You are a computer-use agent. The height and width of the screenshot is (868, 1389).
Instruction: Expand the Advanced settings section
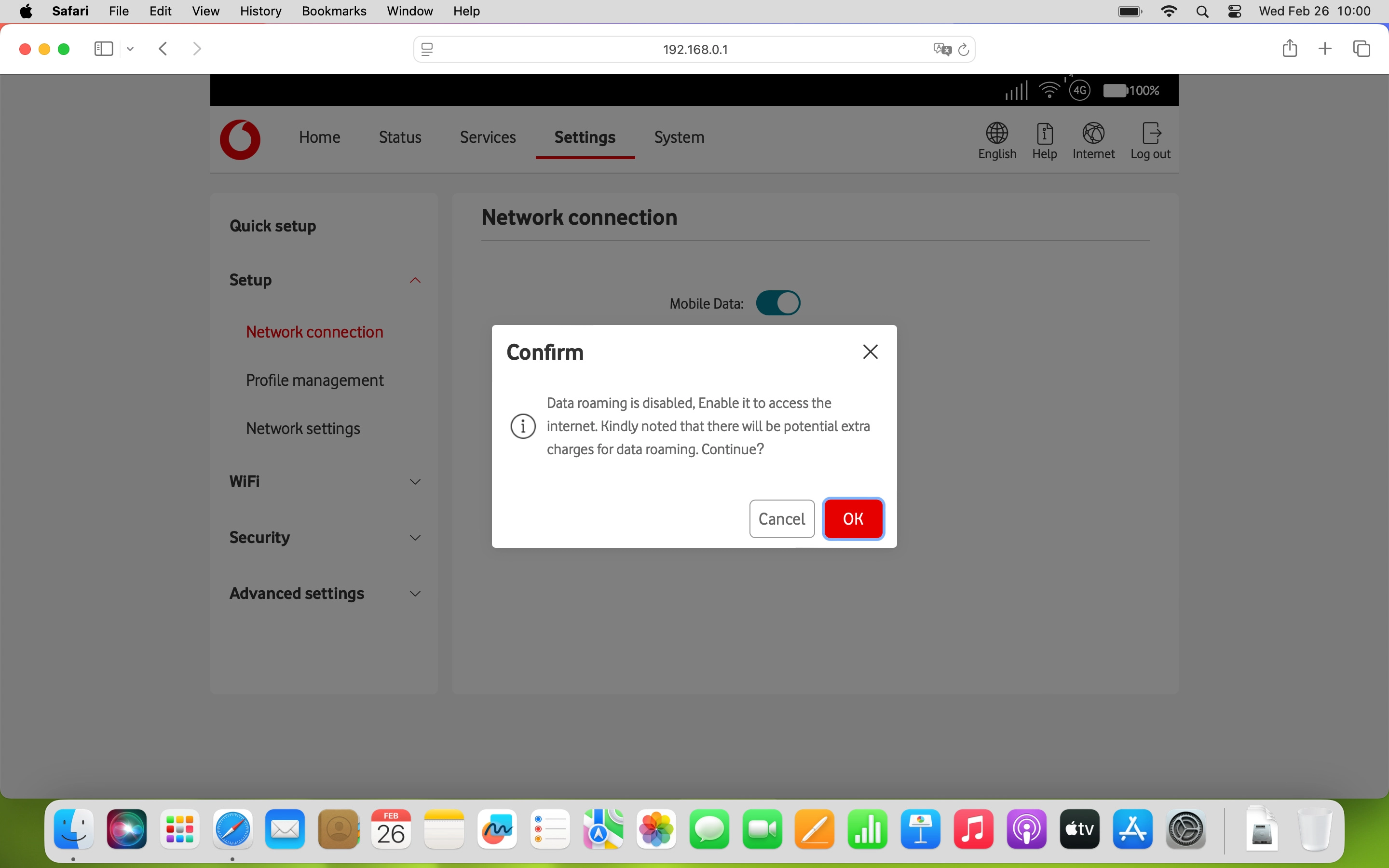[x=415, y=594]
